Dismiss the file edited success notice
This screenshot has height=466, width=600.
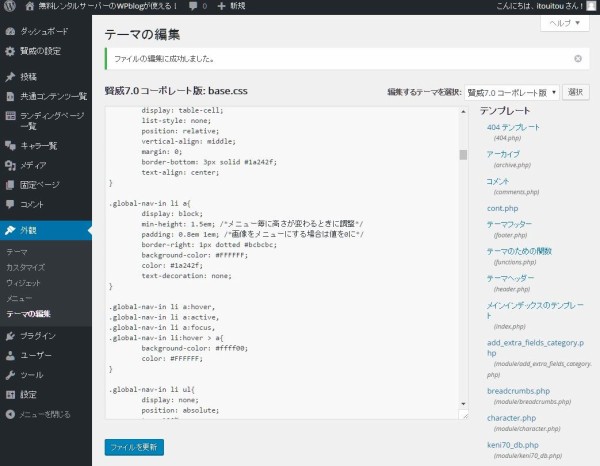click(x=578, y=59)
